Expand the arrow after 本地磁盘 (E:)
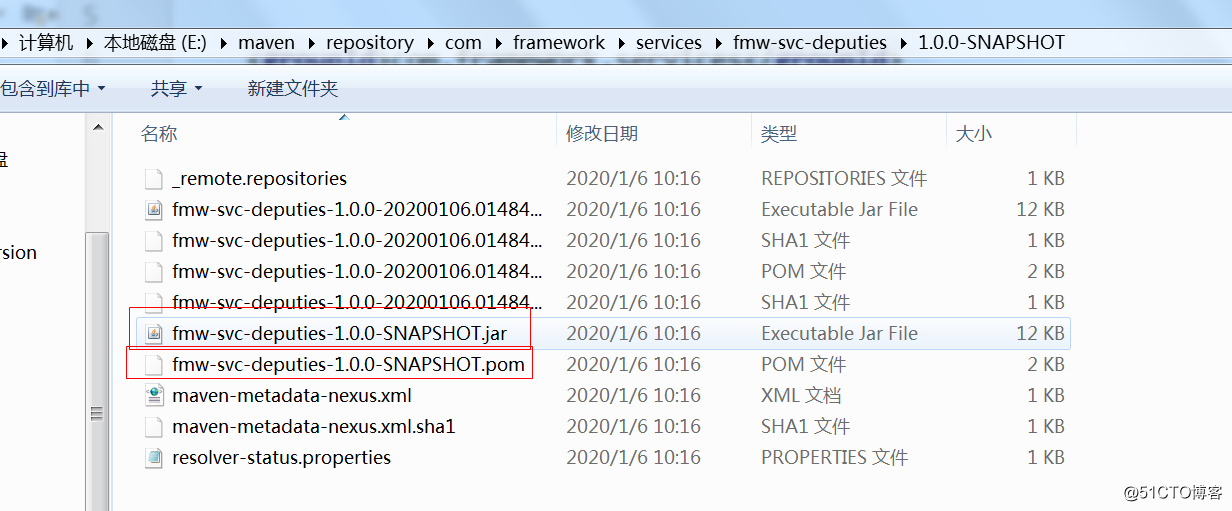The width and height of the screenshot is (1232, 511). pos(222,43)
